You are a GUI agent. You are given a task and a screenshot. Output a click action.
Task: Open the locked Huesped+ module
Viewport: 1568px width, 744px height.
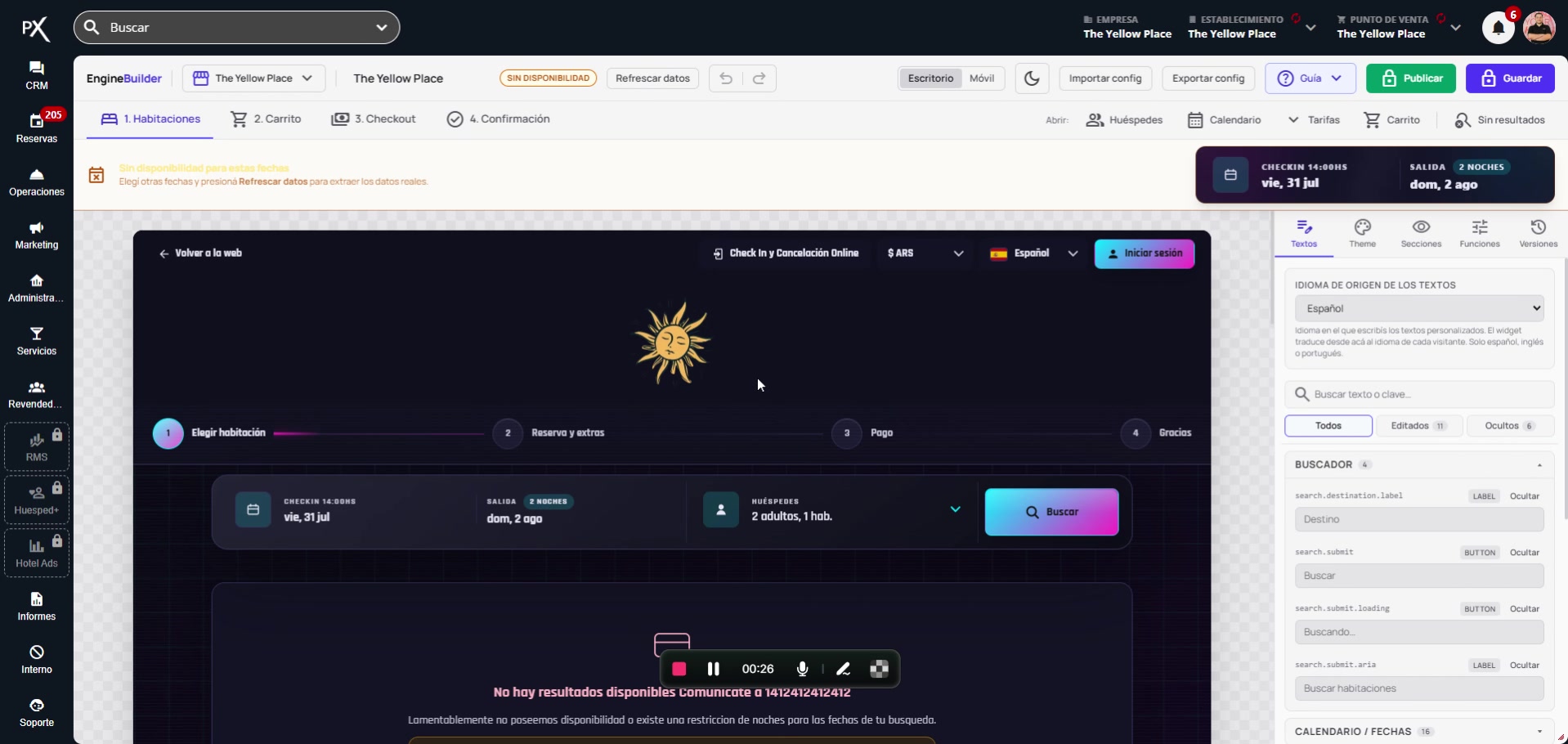(37, 500)
